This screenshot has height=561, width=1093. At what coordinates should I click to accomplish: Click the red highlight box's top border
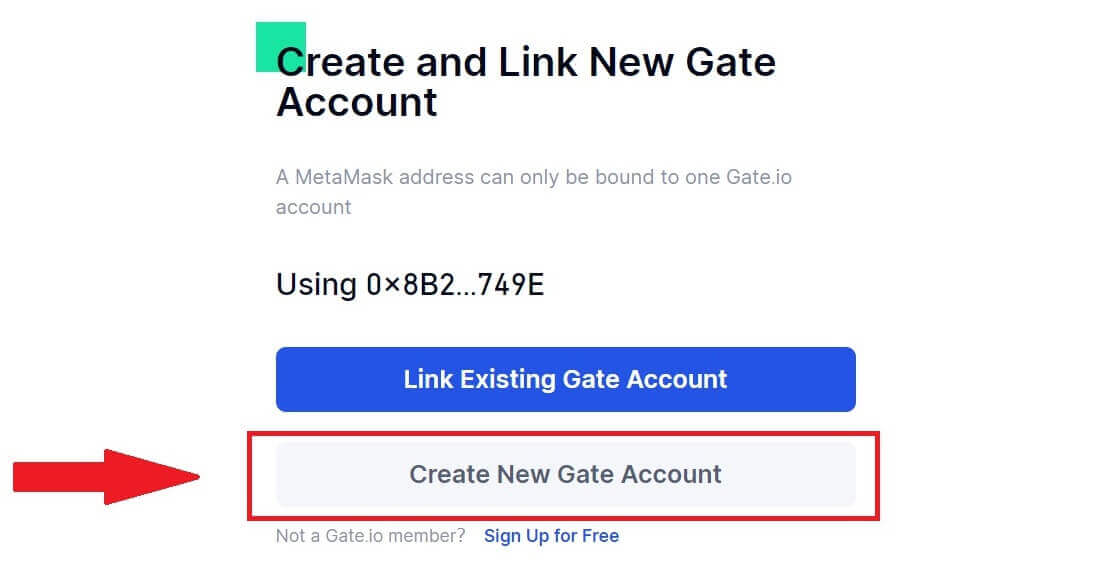tap(565, 434)
